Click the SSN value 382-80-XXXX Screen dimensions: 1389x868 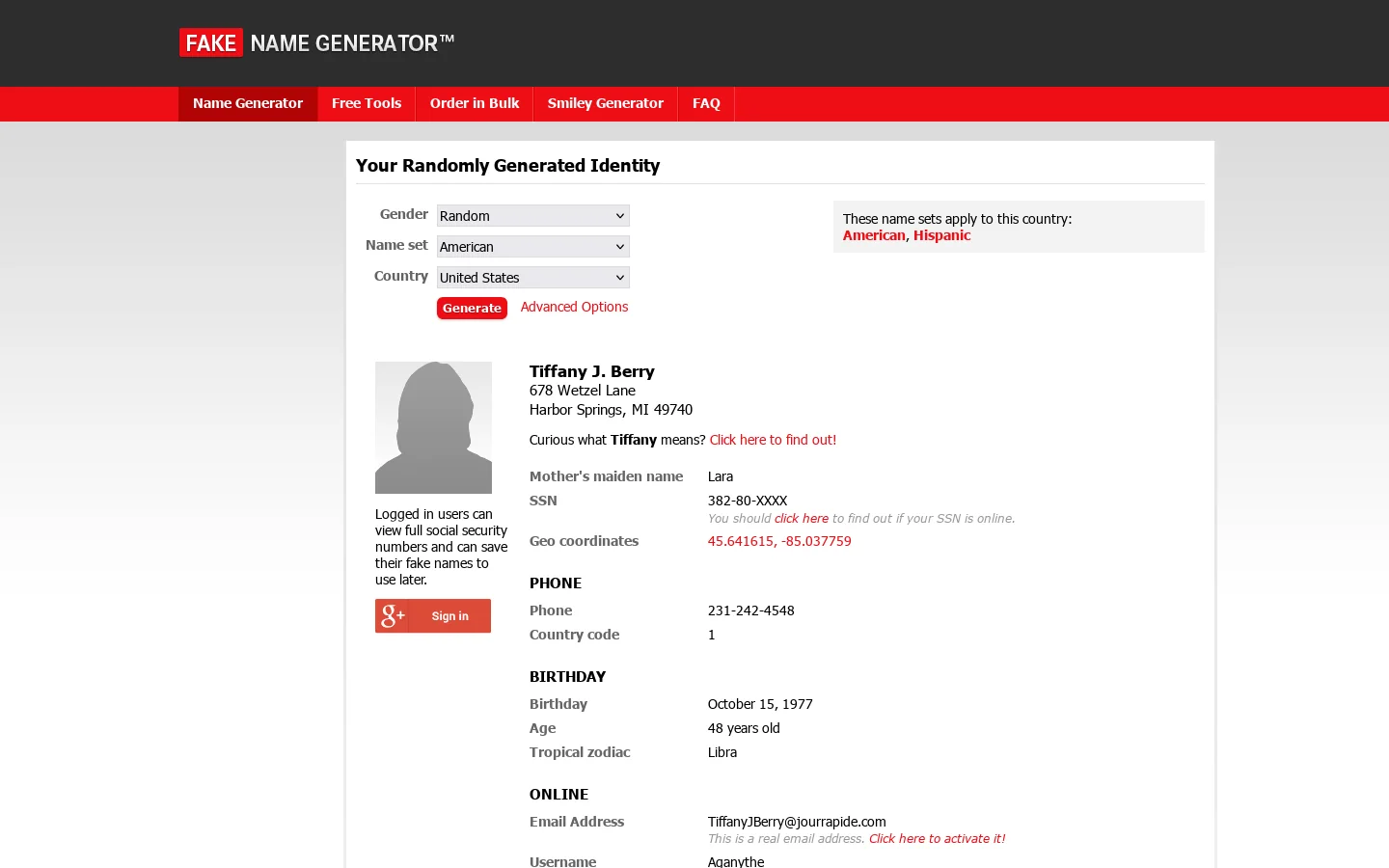pyautogui.click(x=748, y=501)
